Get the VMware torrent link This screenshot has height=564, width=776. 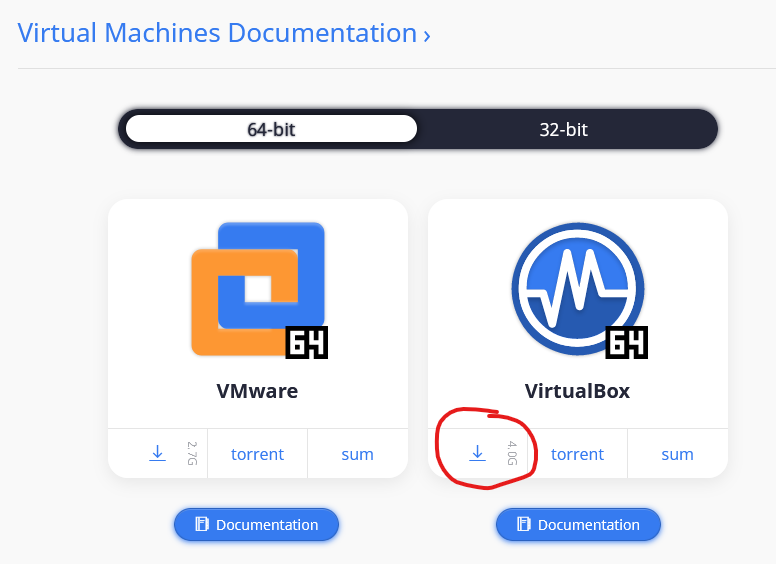pyautogui.click(x=257, y=454)
